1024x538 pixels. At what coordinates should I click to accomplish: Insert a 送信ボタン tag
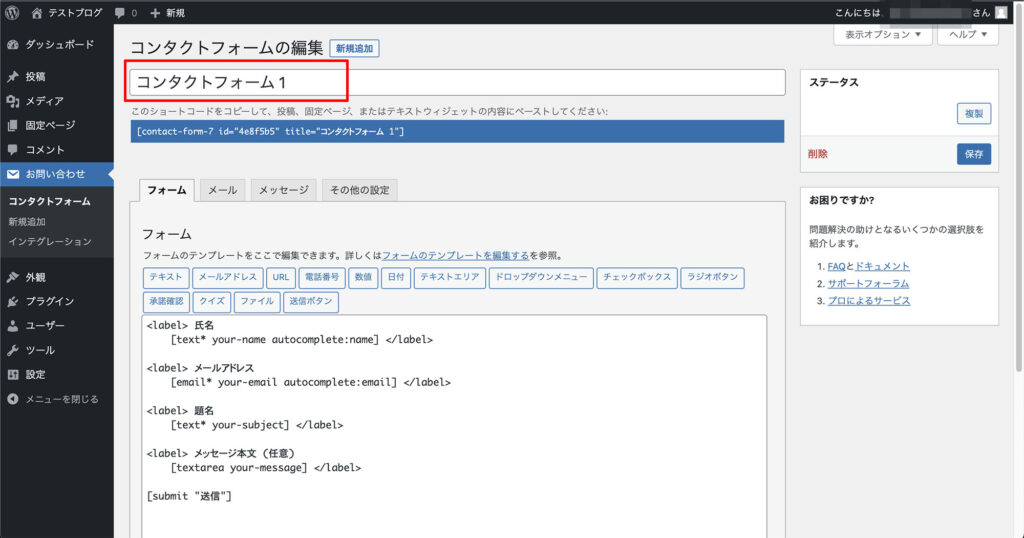tap(311, 302)
